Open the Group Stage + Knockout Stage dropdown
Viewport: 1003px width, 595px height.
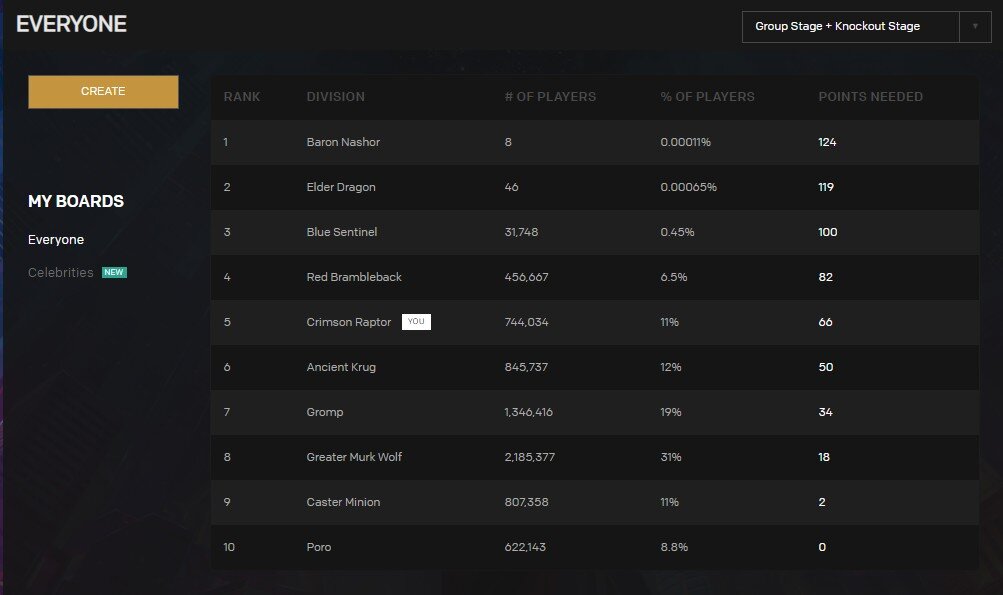849,26
